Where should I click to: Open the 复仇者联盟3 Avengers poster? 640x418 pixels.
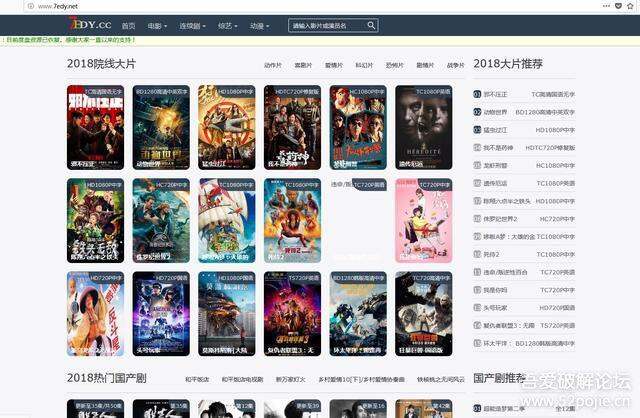[x=292, y=314]
